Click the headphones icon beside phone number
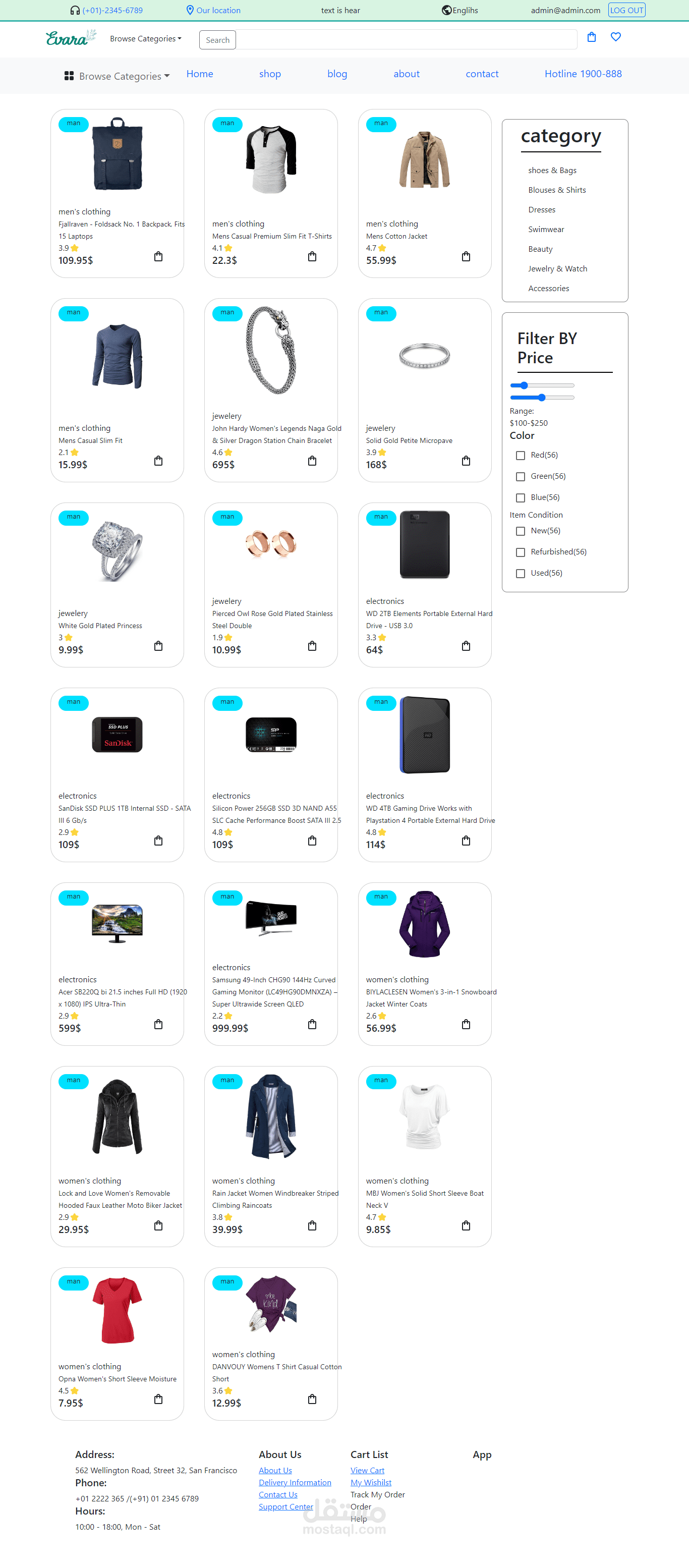 (x=75, y=11)
